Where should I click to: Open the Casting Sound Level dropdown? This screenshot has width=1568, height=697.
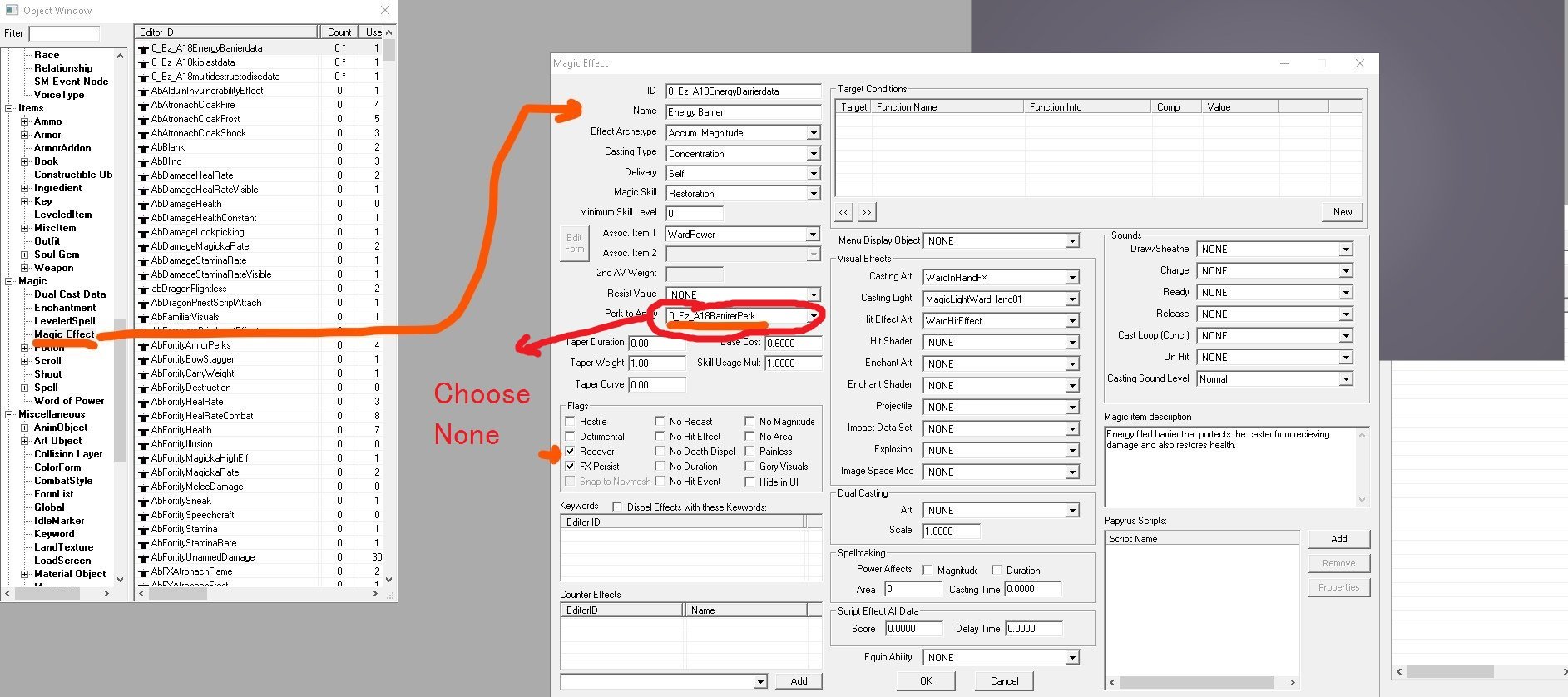pyautogui.click(x=1346, y=379)
